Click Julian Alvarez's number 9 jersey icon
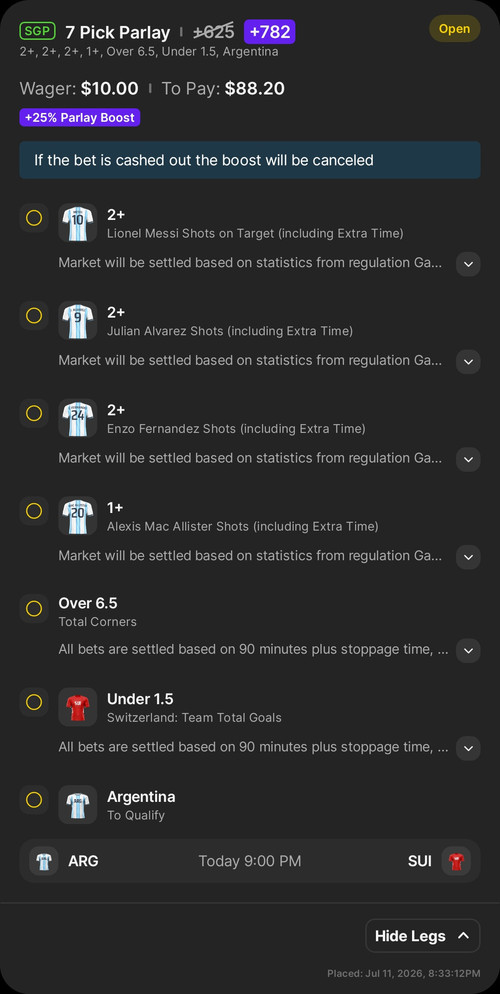The width and height of the screenshot is (500, 994). (x=78, y=321)
